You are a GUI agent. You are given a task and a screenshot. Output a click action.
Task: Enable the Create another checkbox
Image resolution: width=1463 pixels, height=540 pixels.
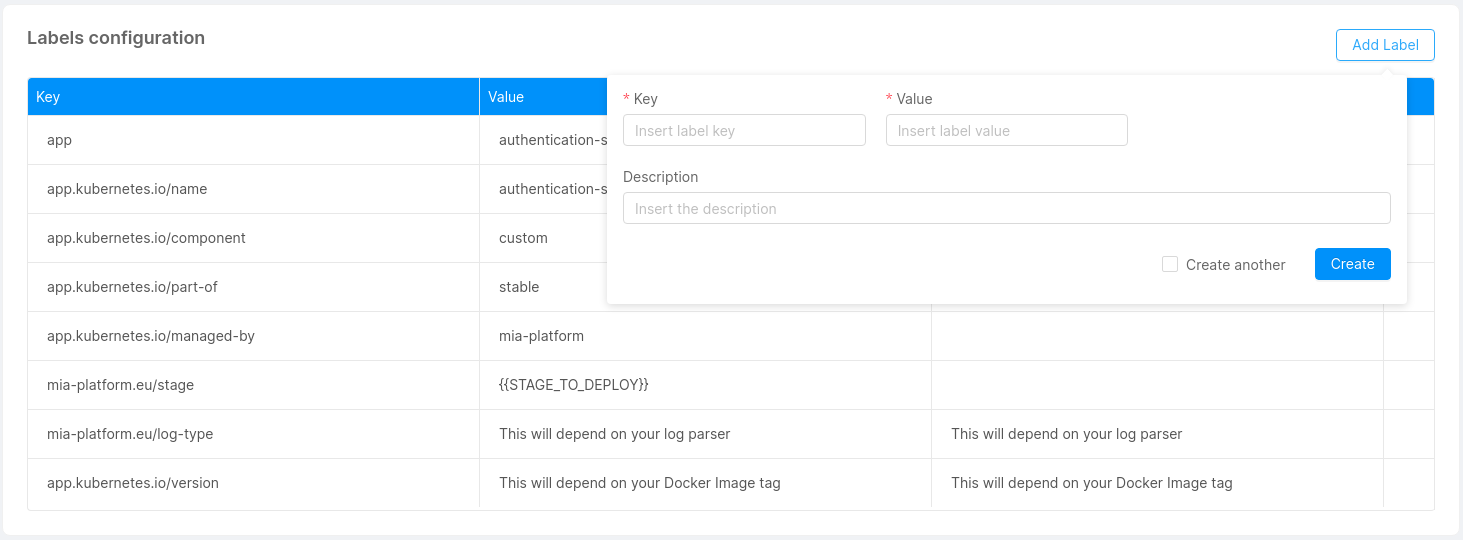(x=1170, y=264)
